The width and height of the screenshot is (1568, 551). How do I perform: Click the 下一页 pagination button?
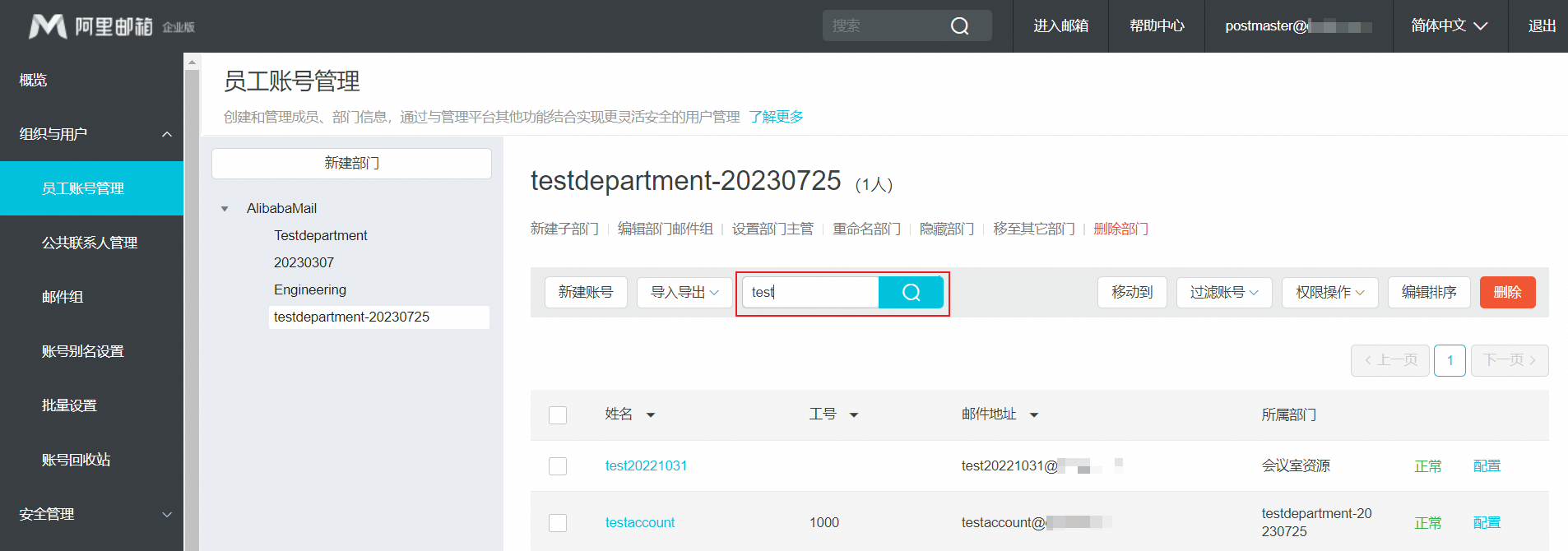click(x=1510, y=360)
